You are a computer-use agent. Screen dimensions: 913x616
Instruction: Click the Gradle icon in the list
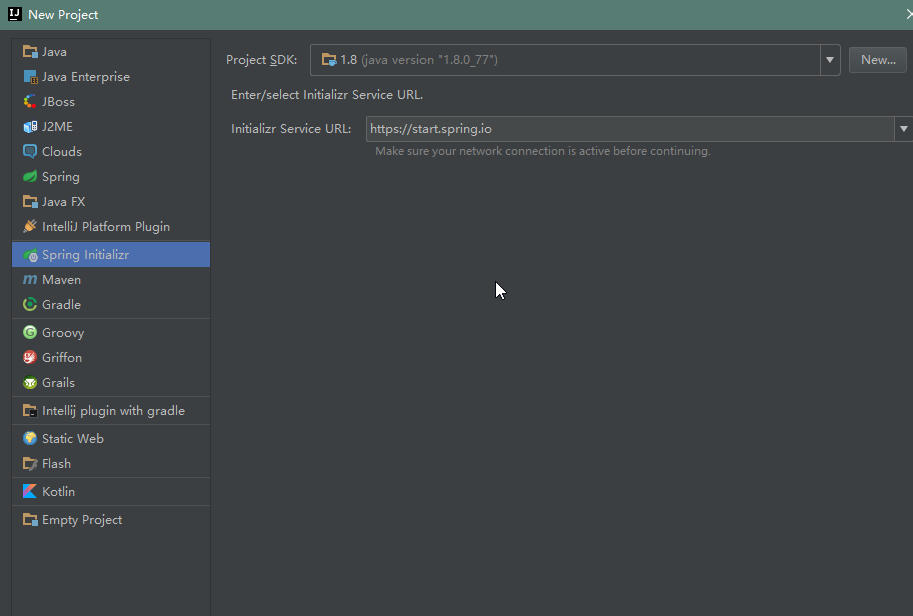tap(30, 305)
